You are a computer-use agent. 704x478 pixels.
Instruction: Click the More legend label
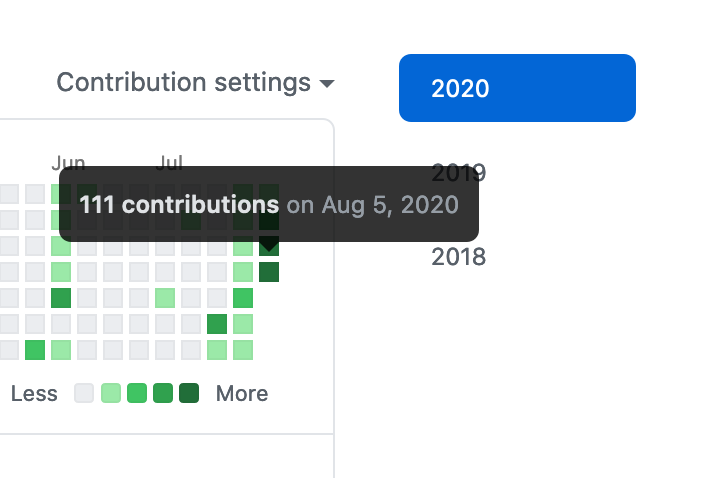click(242, 393)
